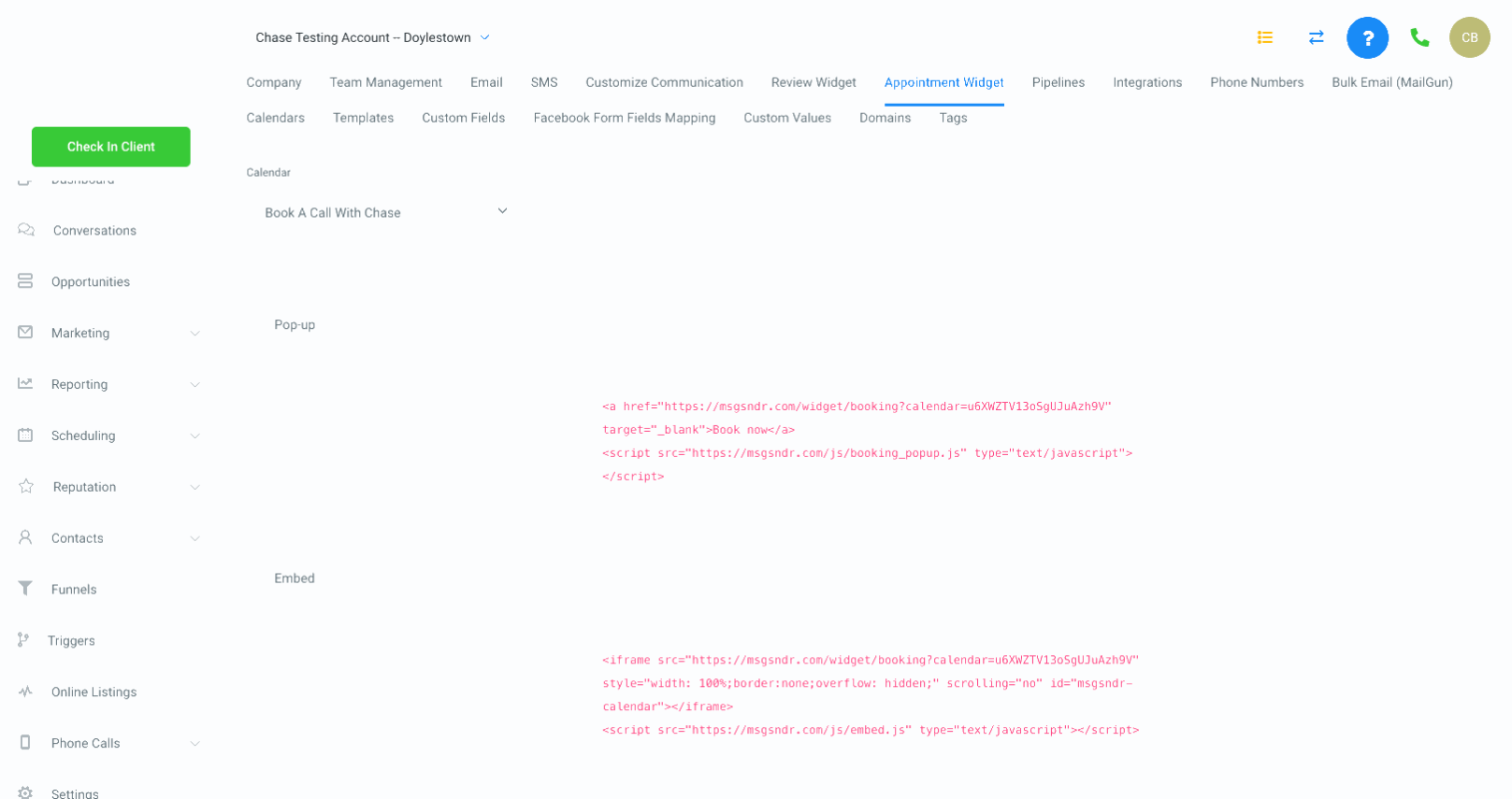
Task: Open Online Listings in the sidebar
Action: (x=94, y=692)
